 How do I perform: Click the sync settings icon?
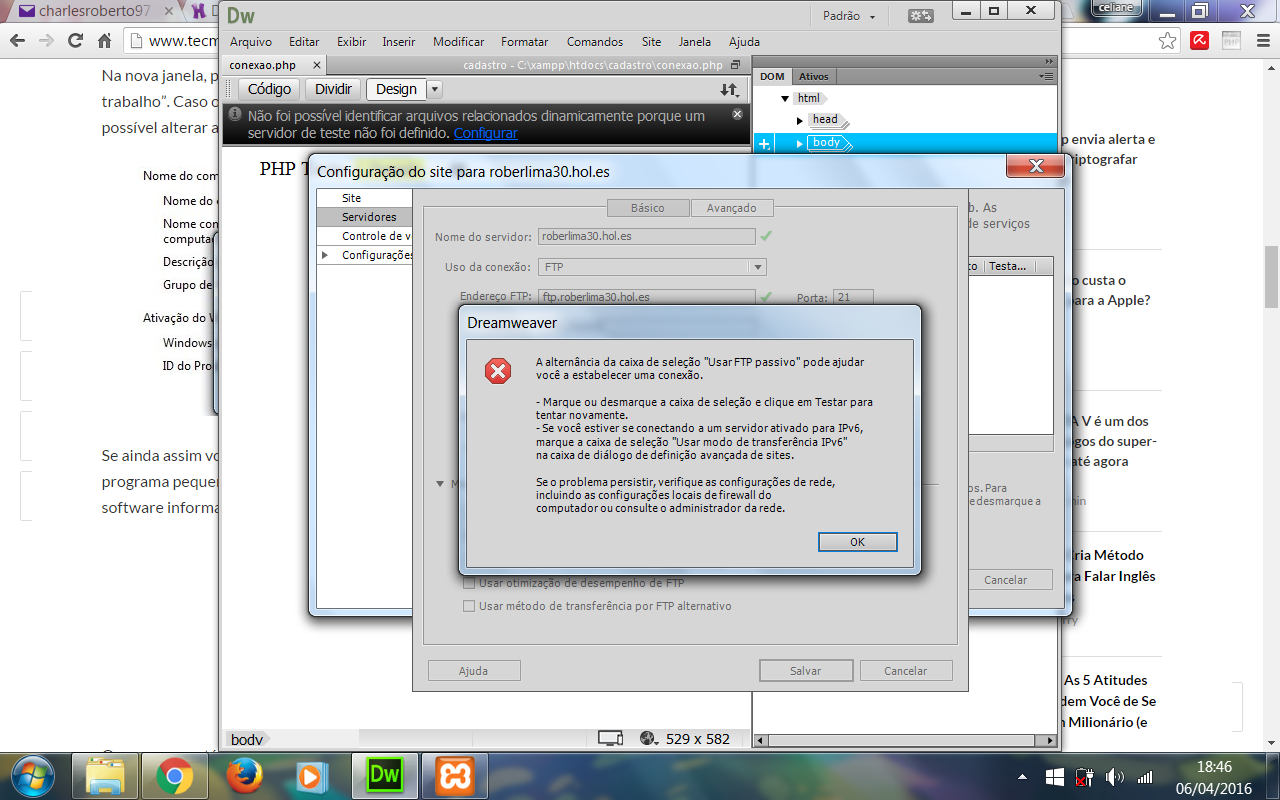[920, 16]
